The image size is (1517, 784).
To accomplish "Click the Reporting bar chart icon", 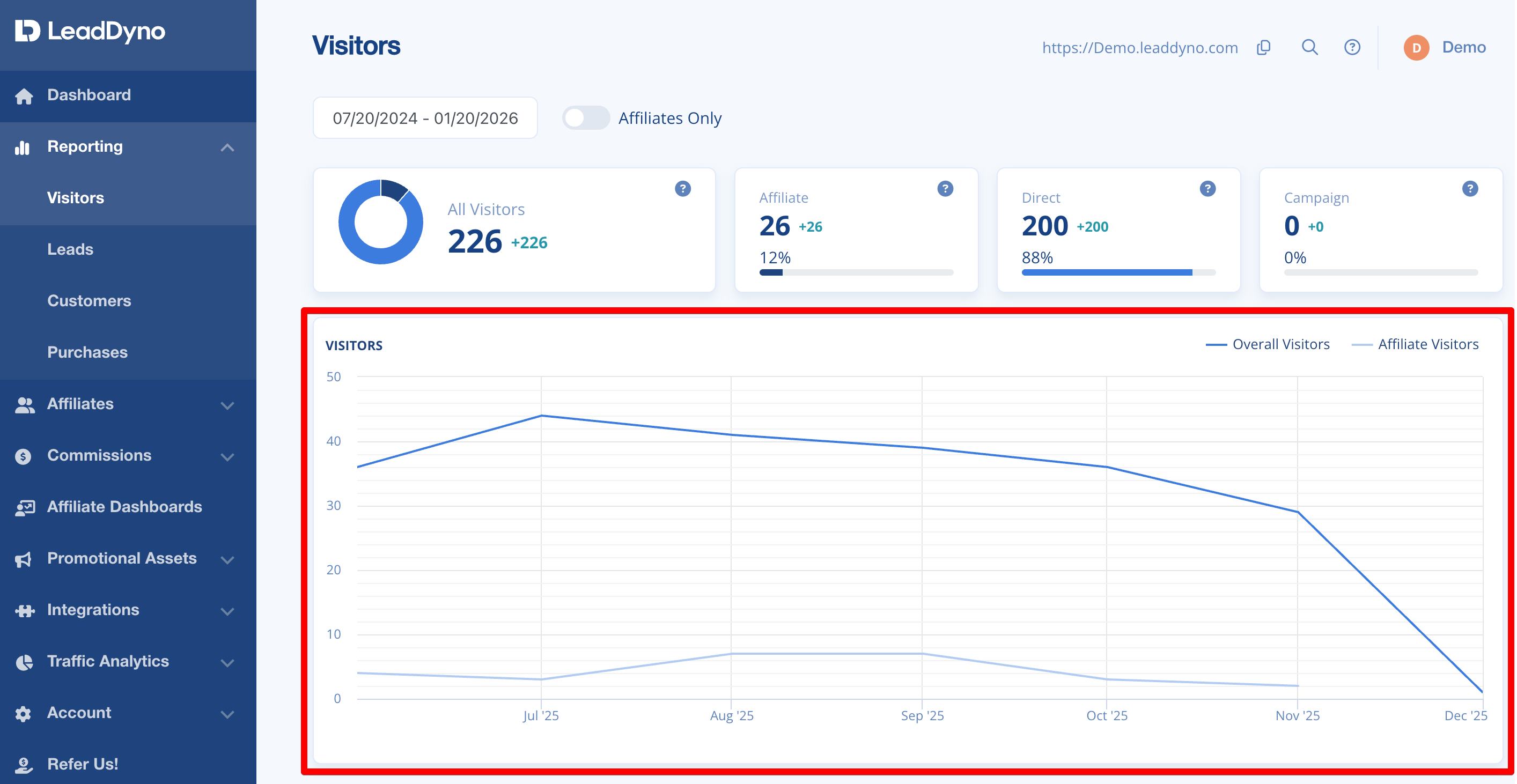I will pyautogui.click(x=23, y=147).
